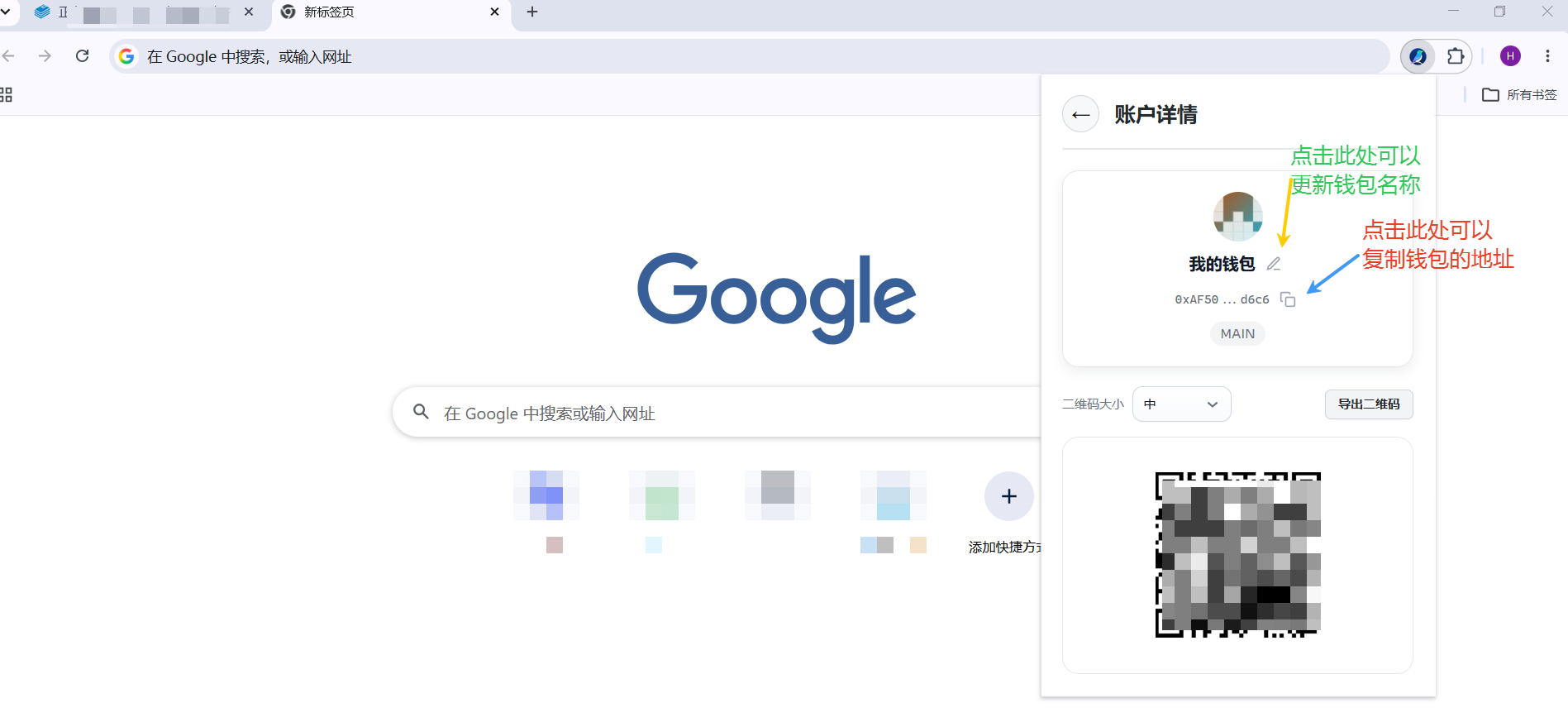
Task: Reload the page with refresh icon
Action: point(82,56)
